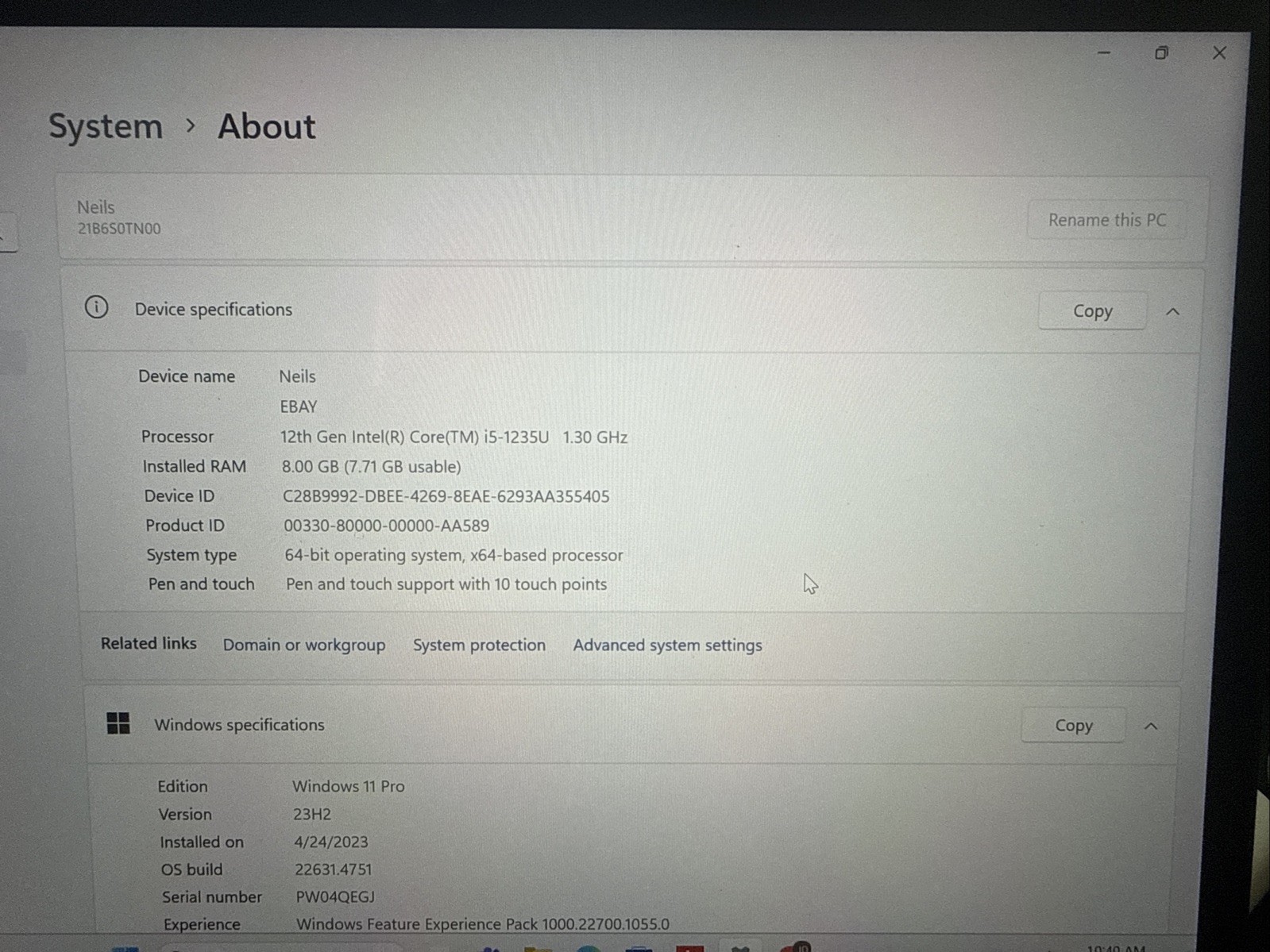Select OS build value 22631.4751

pos(333,869)
